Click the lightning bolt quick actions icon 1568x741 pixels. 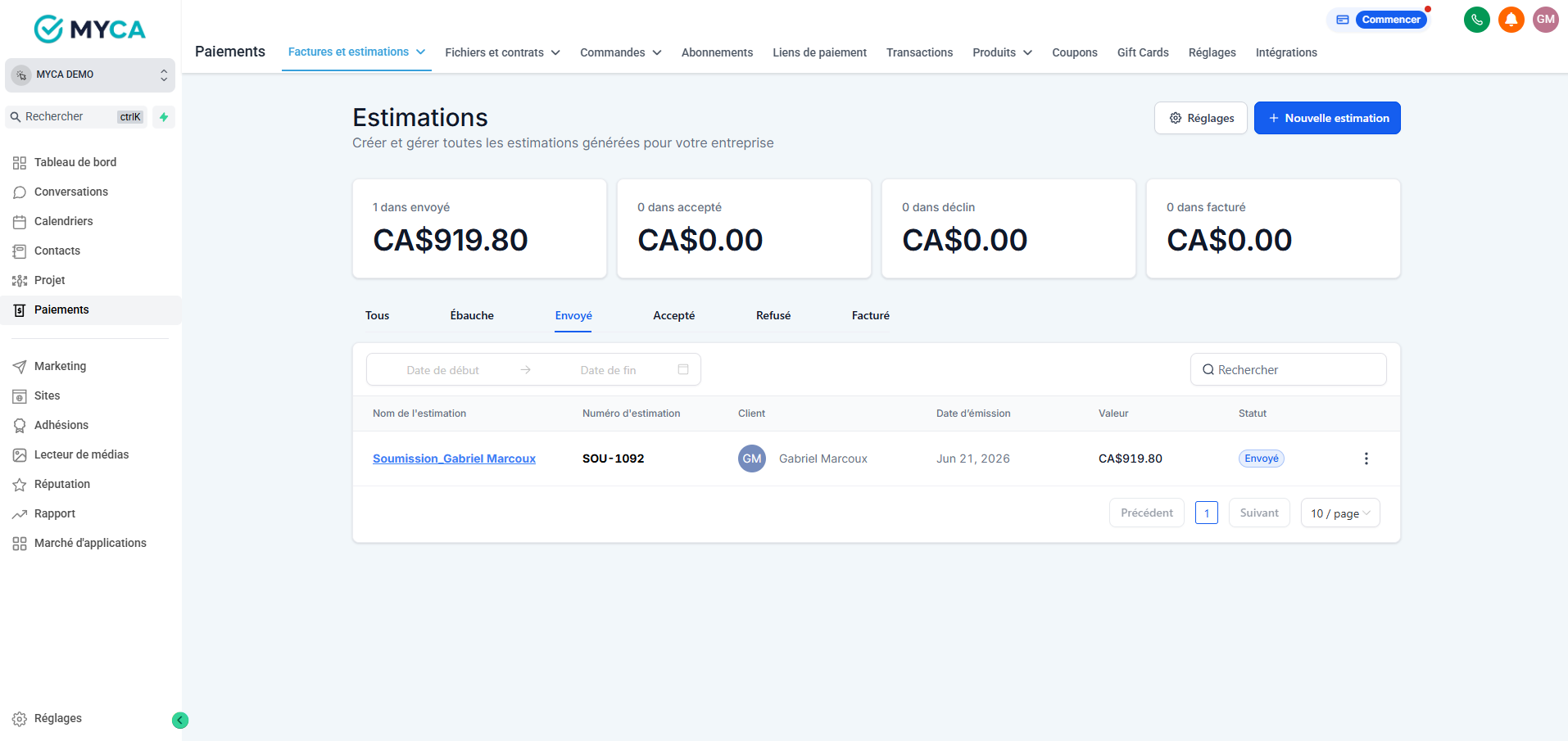[x=164, y=117]
